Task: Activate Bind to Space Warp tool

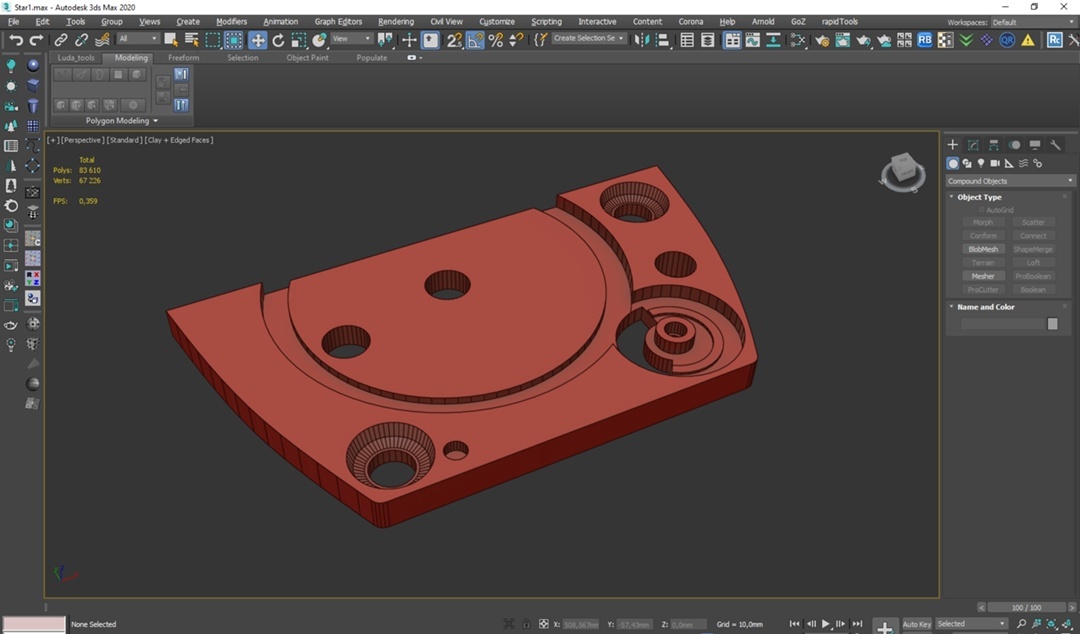Action: coord(102,40)
